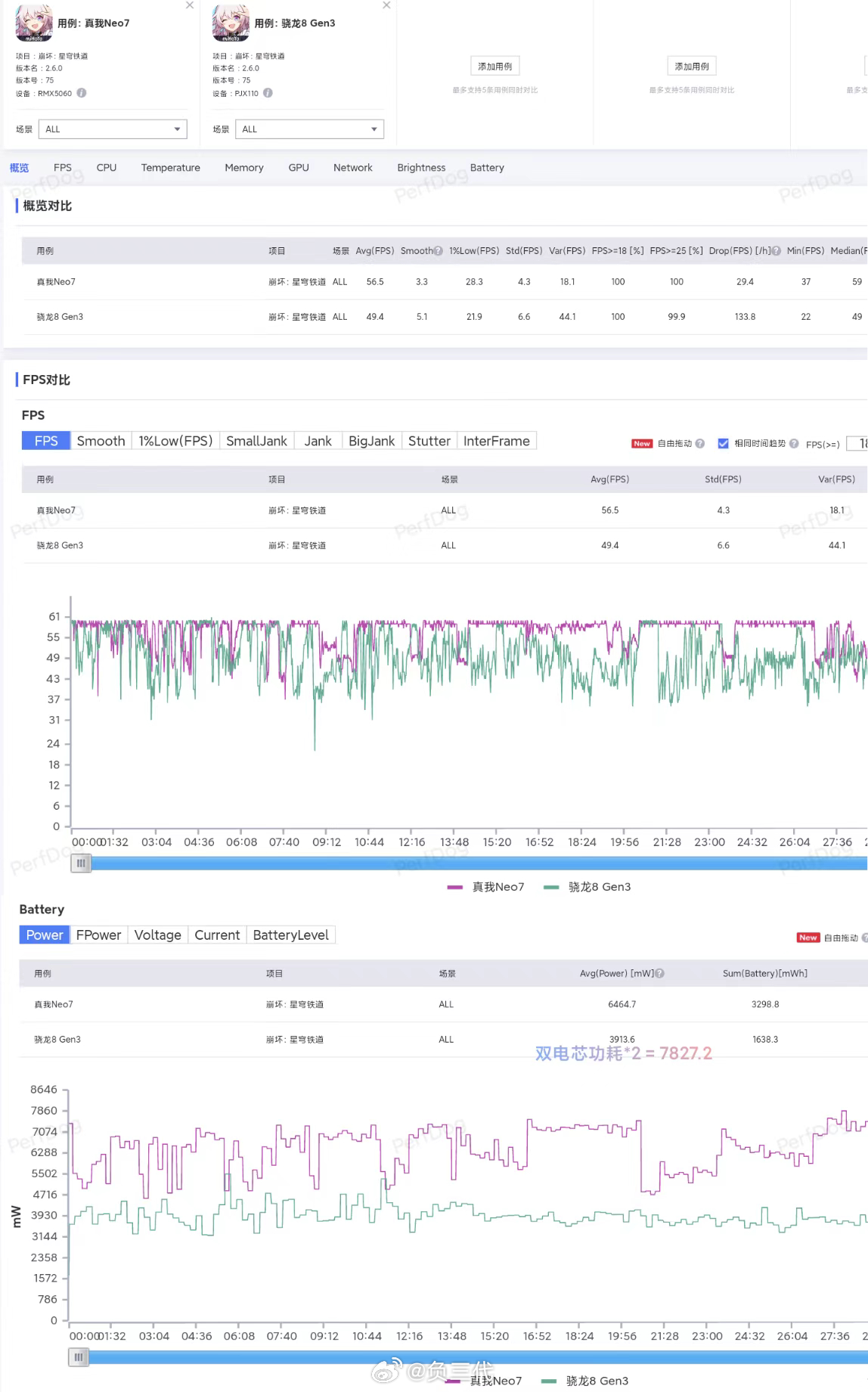Select the FPower battery metric
The image size is (868, 1392).
point(98,935)
